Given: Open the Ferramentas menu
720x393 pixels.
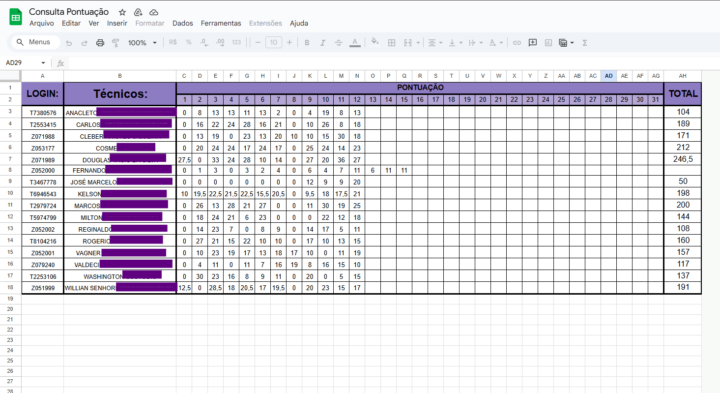Looking at the screenshot, I should pyautogui.click(x=221, y=23).
